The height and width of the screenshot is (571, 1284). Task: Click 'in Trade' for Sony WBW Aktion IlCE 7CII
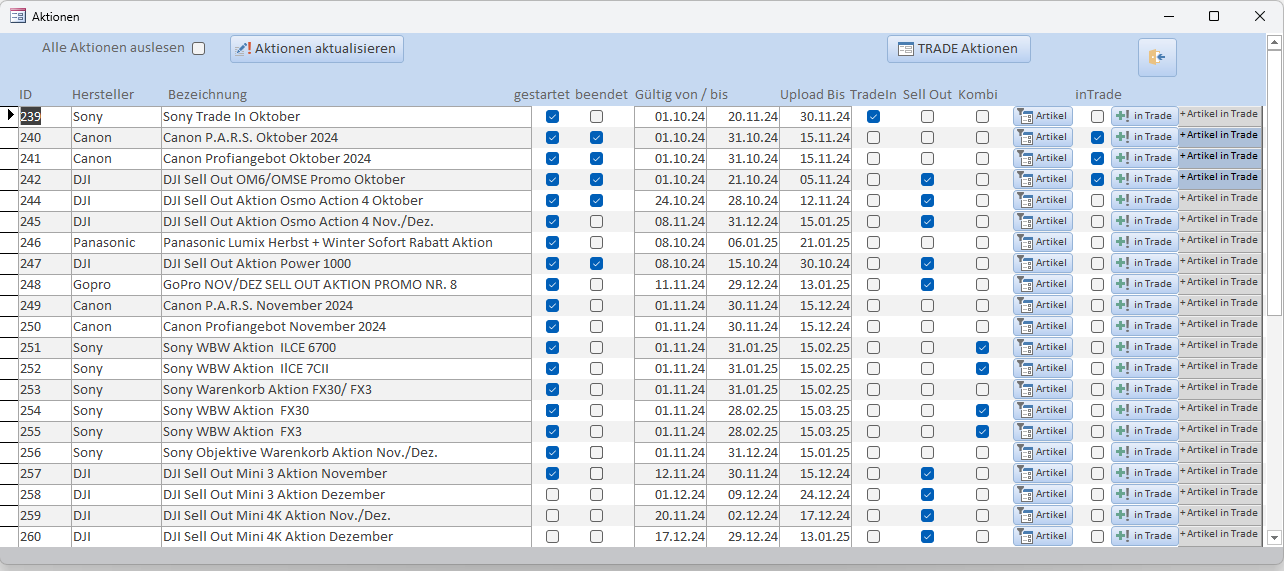[x=1144, y=368]
